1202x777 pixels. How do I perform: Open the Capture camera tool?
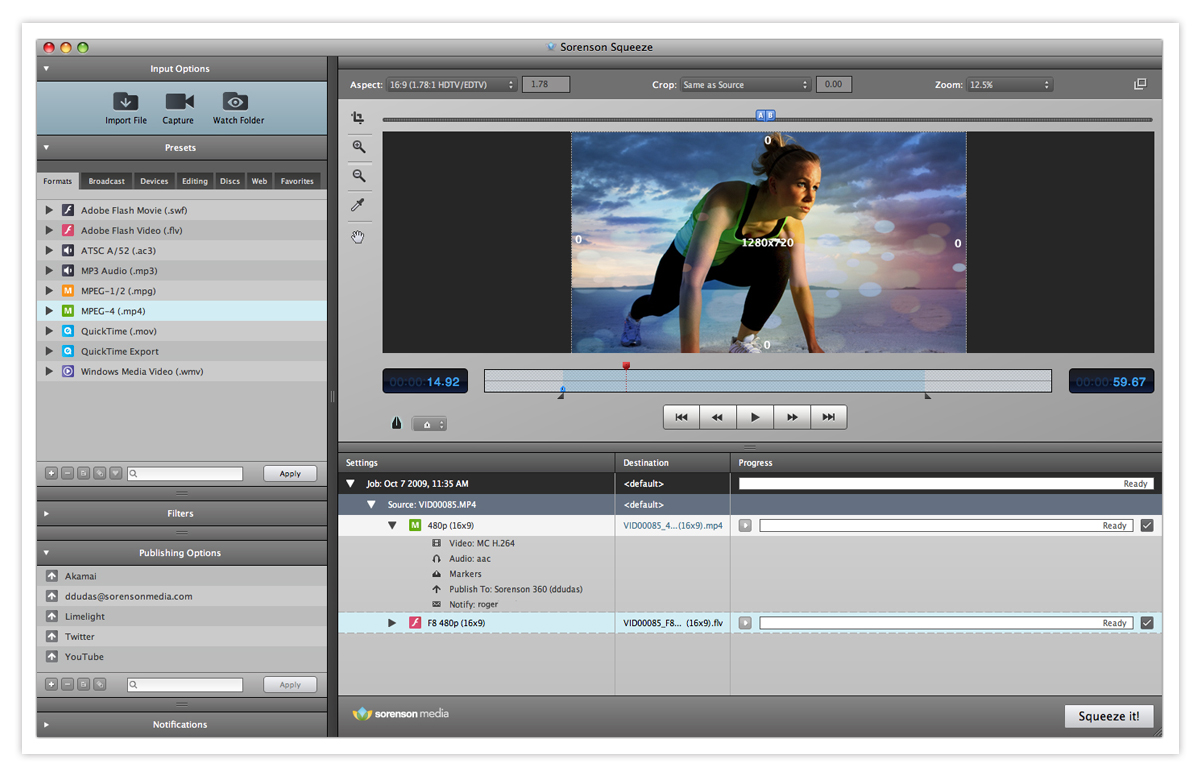tap(179, 101)
